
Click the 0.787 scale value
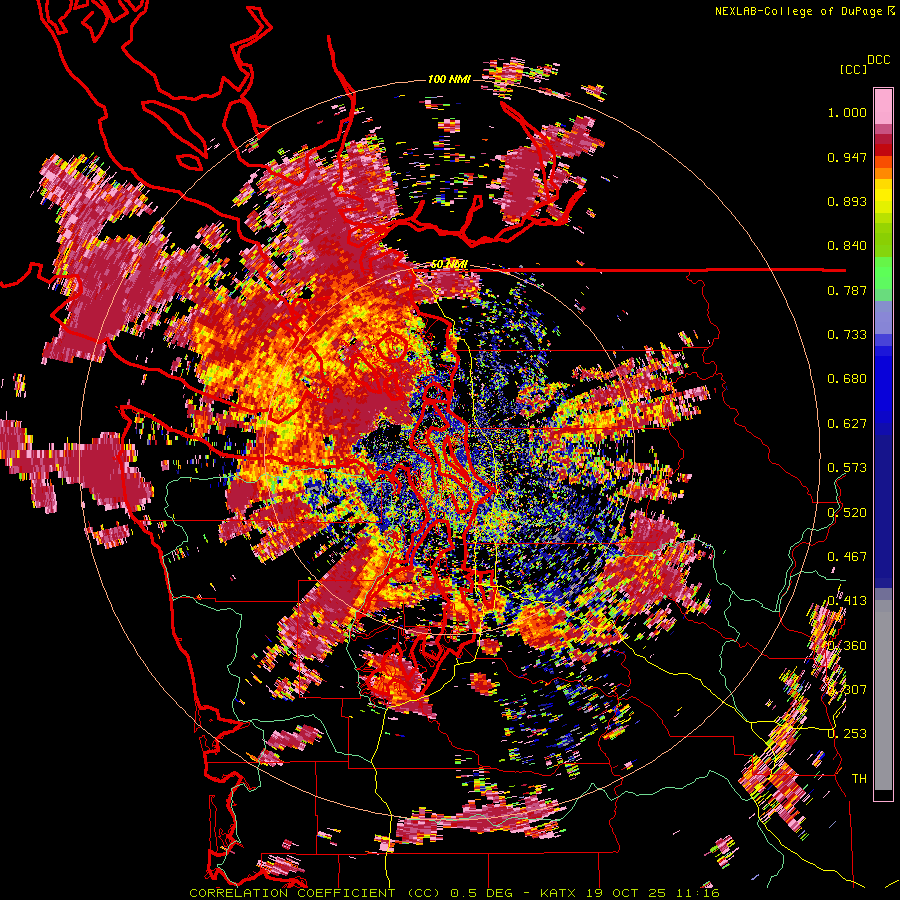pyautogui.click(x=847, y=290)
